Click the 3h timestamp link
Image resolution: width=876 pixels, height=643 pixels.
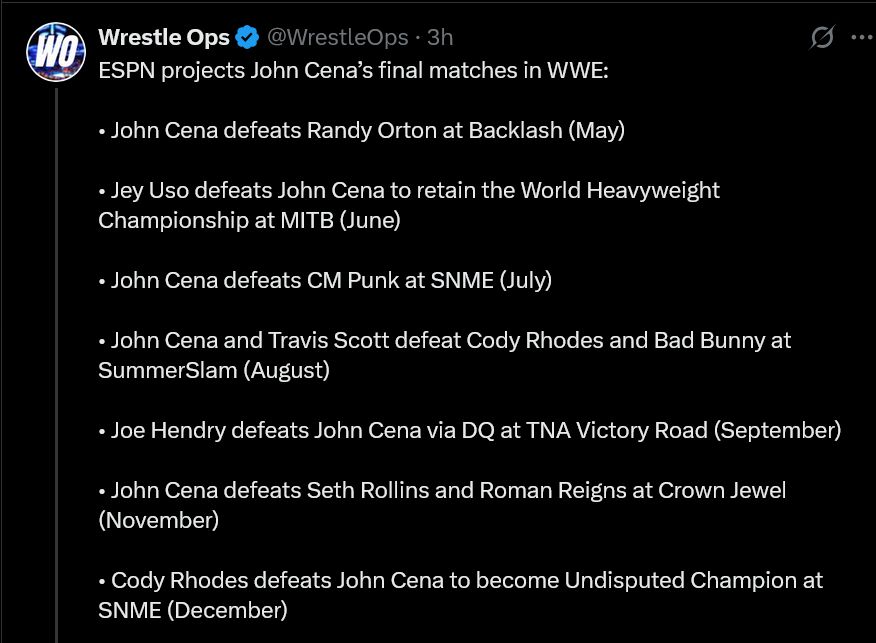click(x=440, y=38)
